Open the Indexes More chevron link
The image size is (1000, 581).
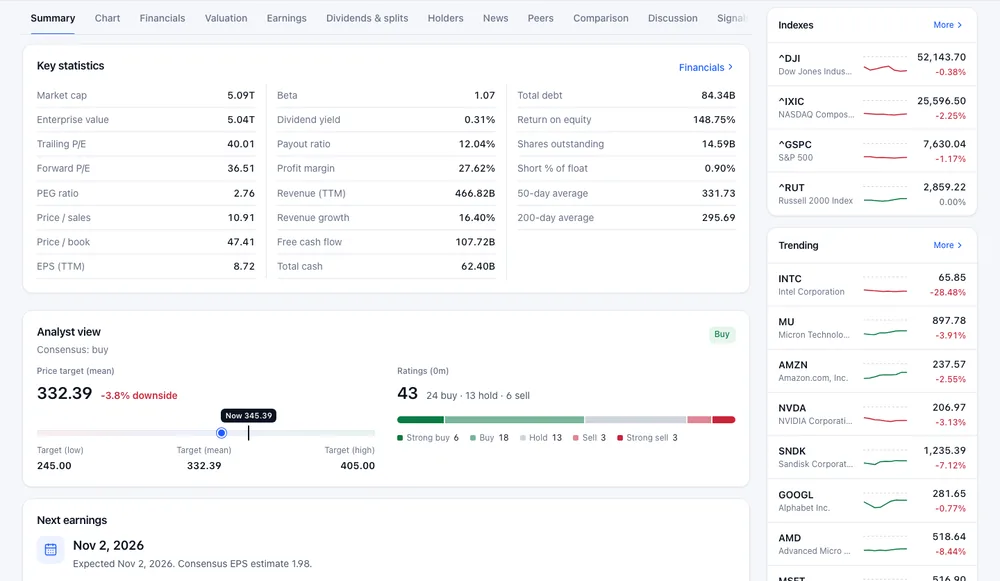click(x=948, y=25)
